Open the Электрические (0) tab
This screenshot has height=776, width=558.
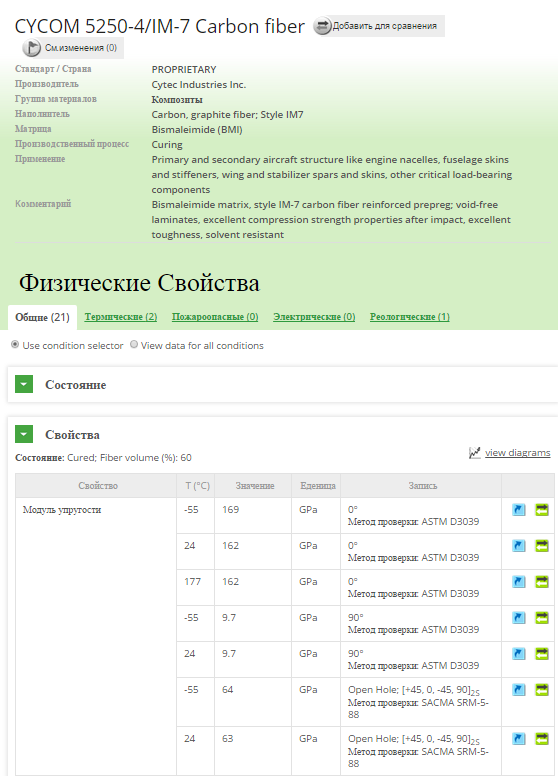(x=314, y=317)
